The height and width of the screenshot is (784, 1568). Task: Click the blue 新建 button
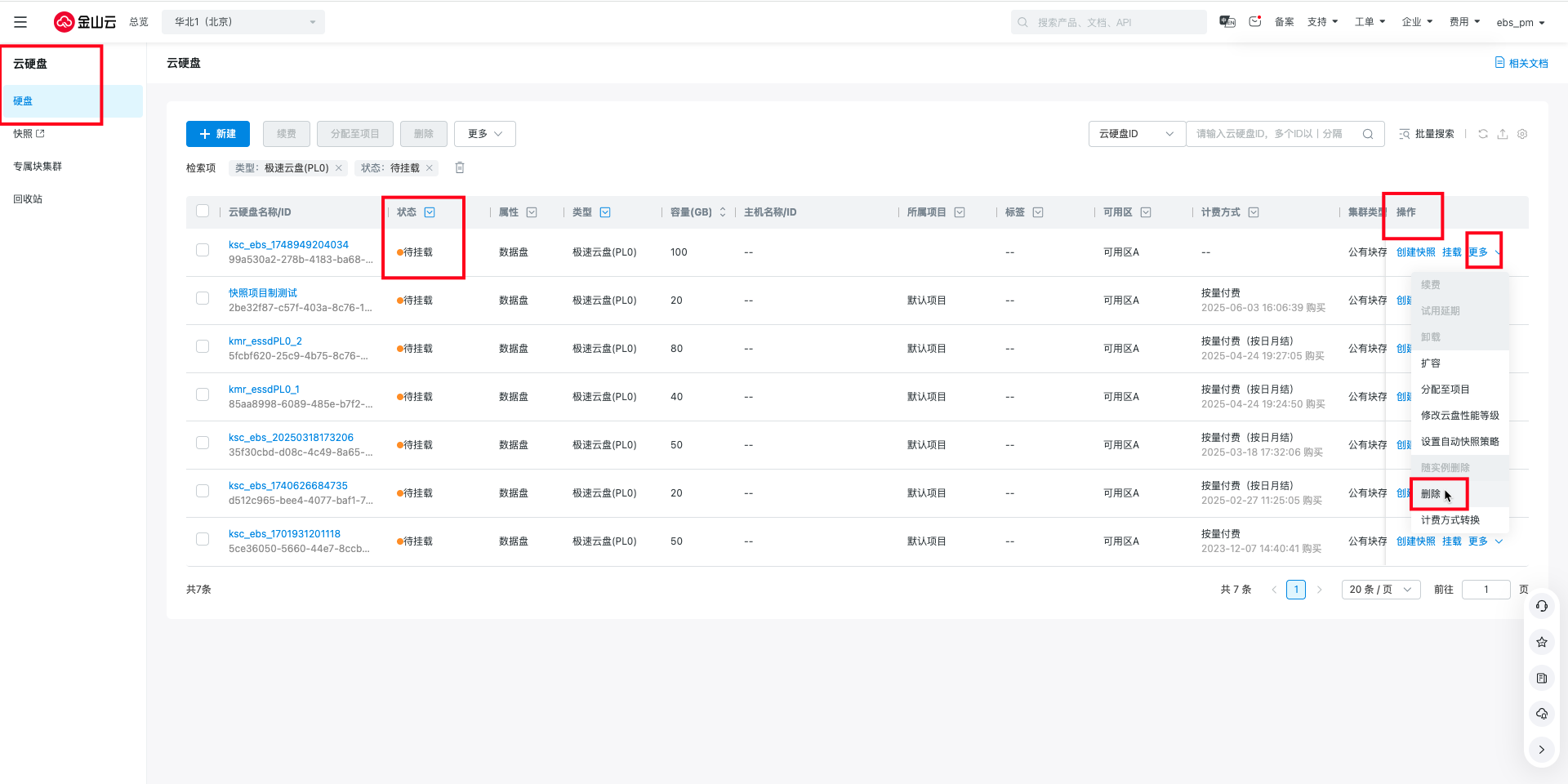[x=218, y=134]
